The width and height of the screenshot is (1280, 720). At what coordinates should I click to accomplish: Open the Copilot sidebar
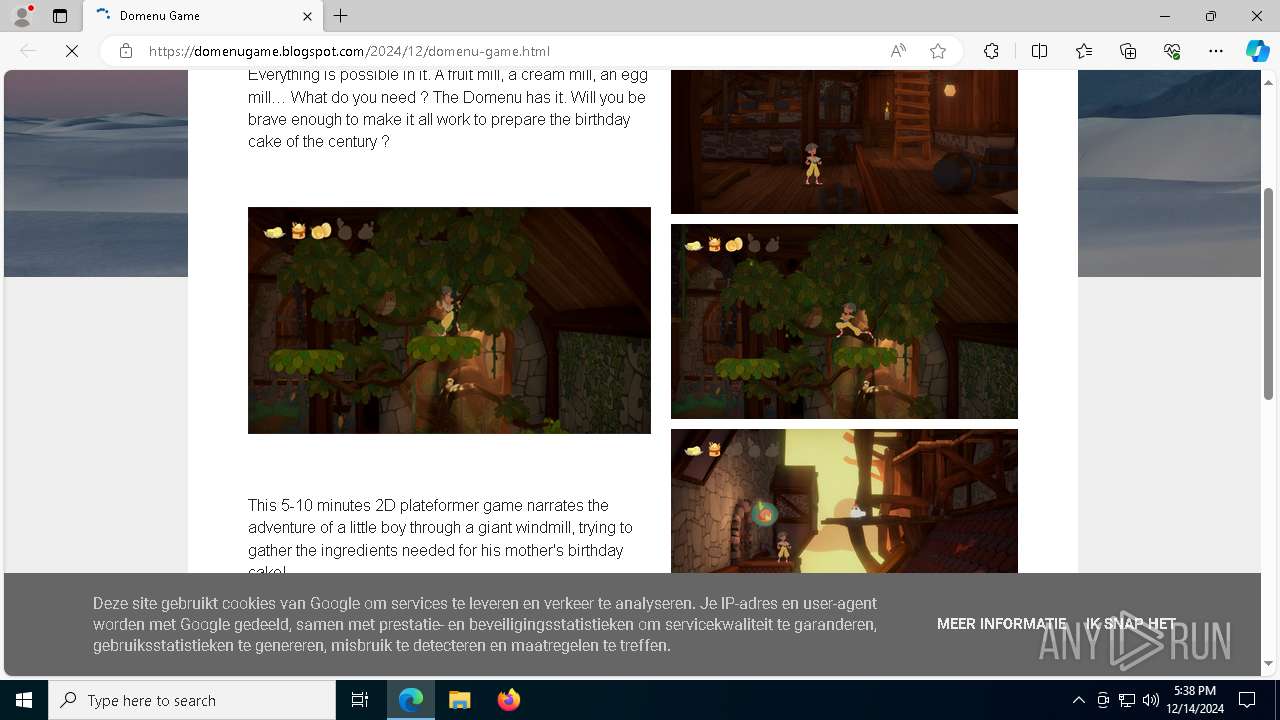1258,51
